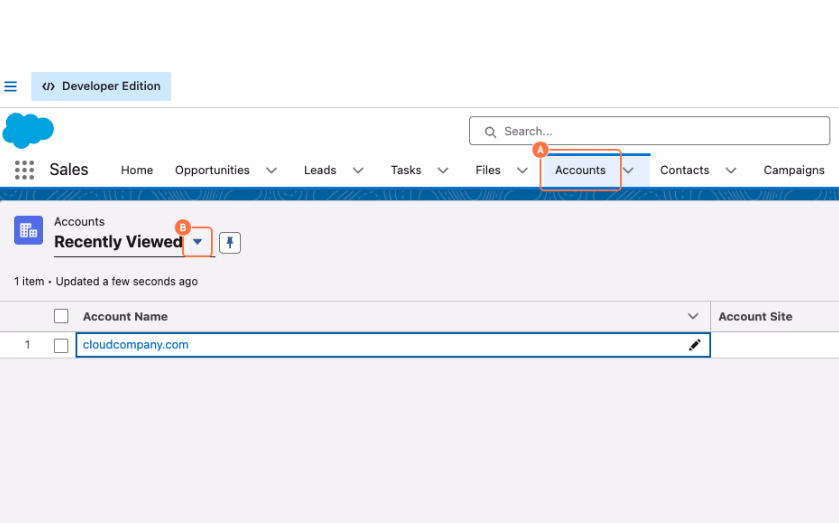
Task: Expand the Leads tab chevron
Action: [358, 170]
